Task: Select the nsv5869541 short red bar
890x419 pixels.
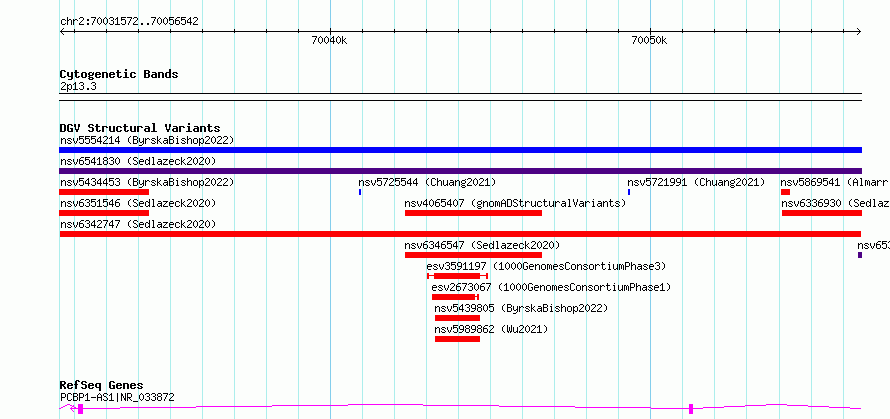Action: pos(786,192)
